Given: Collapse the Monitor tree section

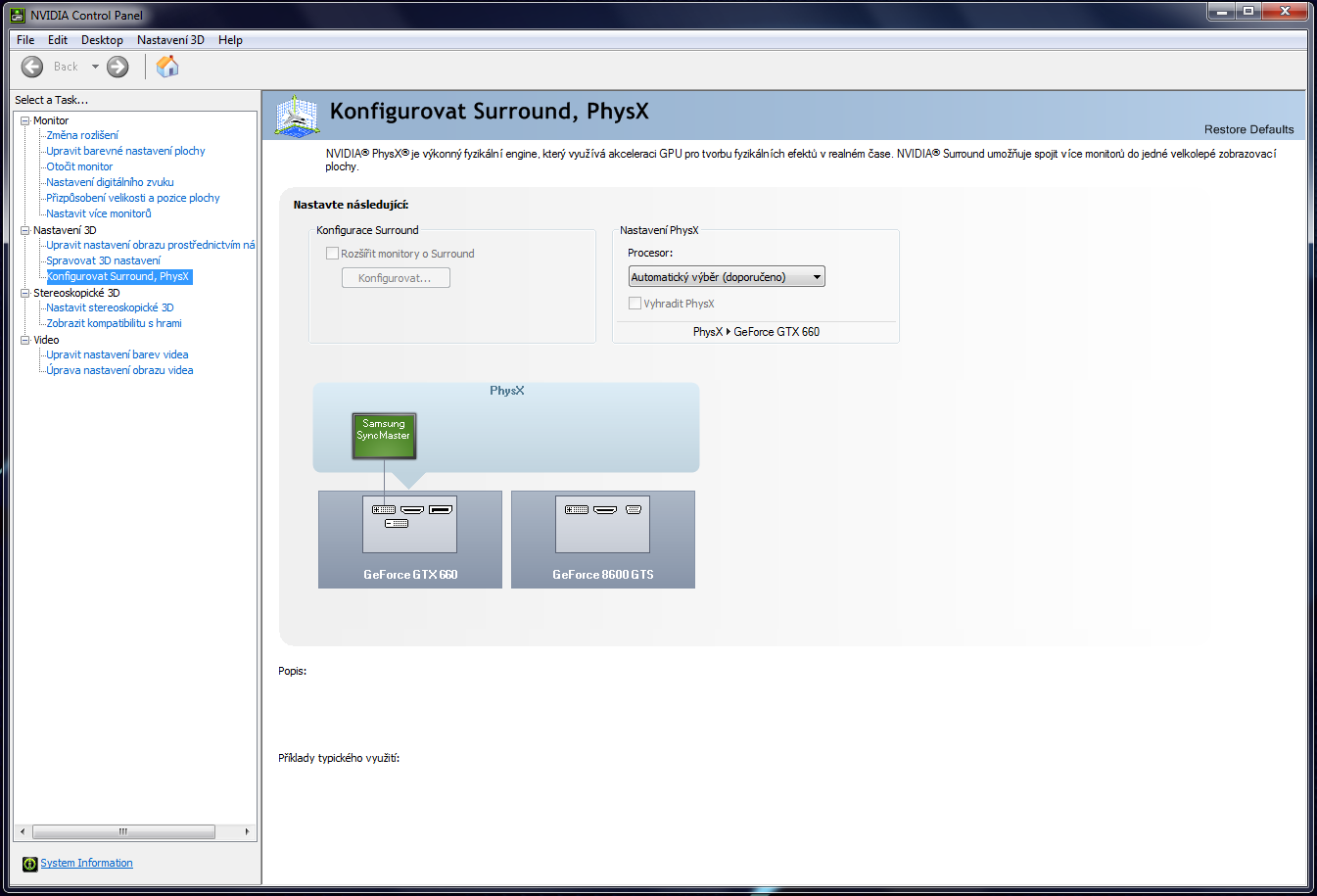Looking at the screenshot, I should (x=25, y=121).
